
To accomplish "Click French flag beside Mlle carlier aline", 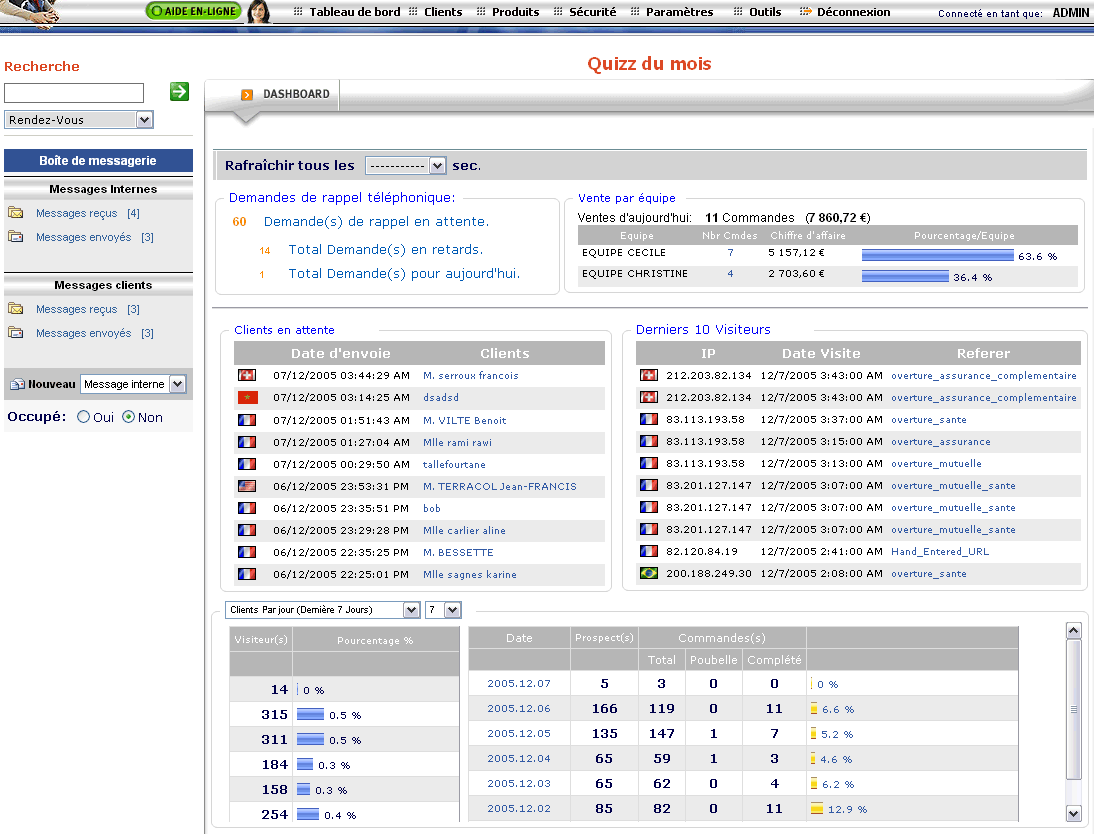I will point(247,530).
